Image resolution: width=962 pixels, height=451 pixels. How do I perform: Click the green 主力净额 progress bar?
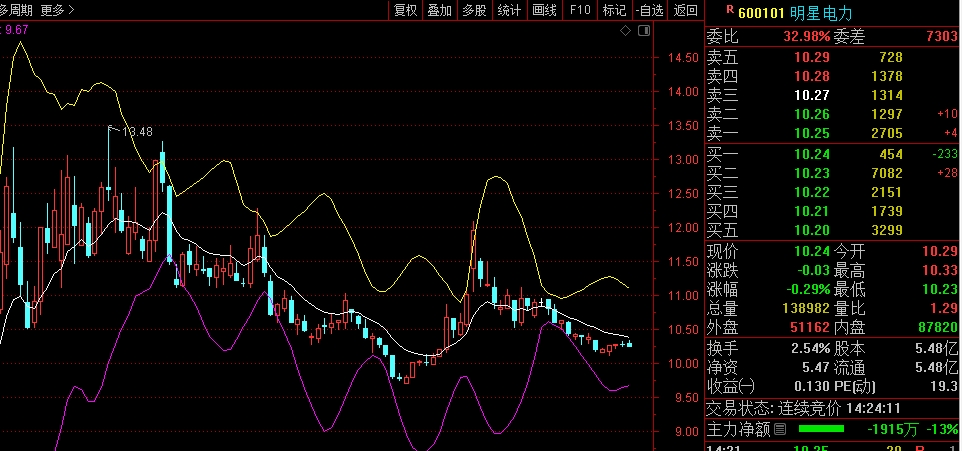pos(820,428)
